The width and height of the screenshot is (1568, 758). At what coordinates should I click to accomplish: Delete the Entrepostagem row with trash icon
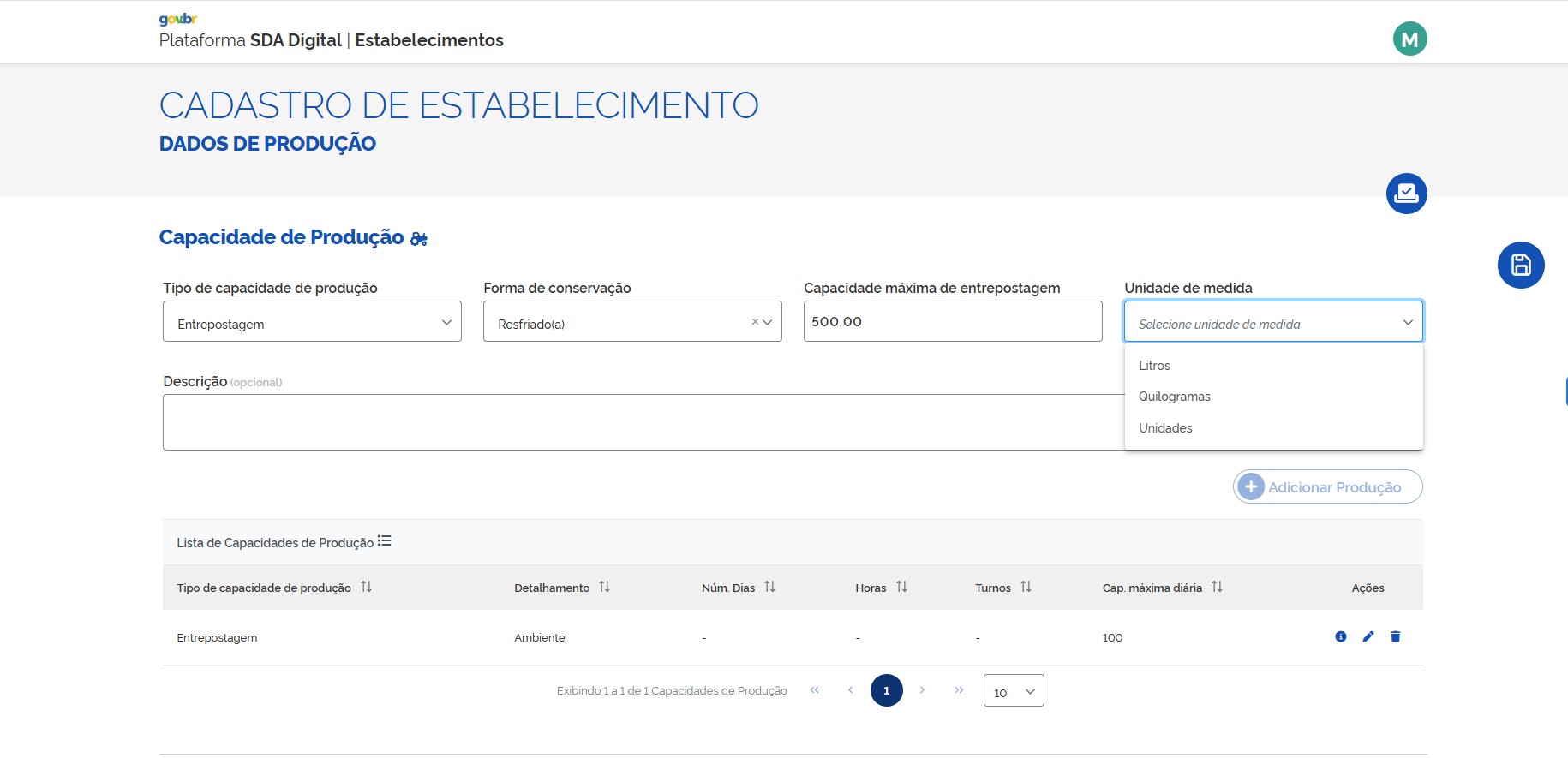[x=1396, y=636]
